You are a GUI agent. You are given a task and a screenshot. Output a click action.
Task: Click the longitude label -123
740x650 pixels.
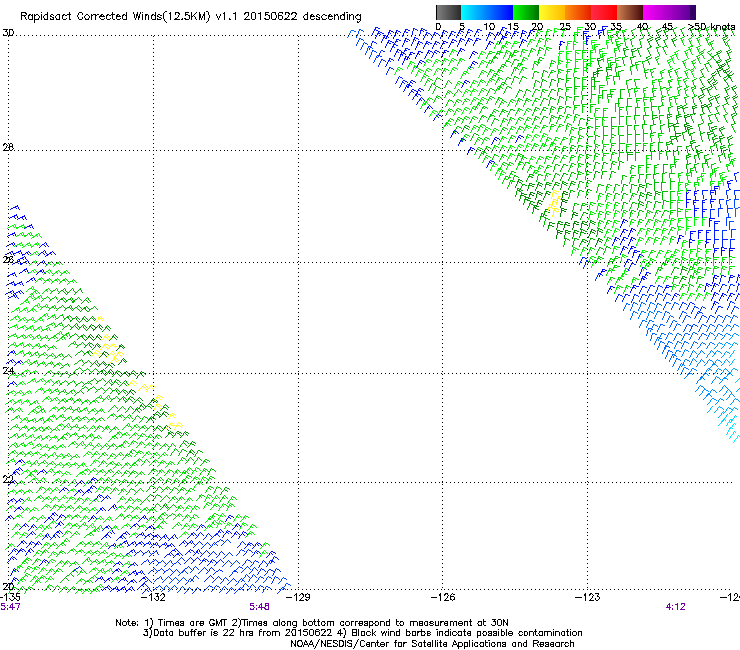click(588, 597)
